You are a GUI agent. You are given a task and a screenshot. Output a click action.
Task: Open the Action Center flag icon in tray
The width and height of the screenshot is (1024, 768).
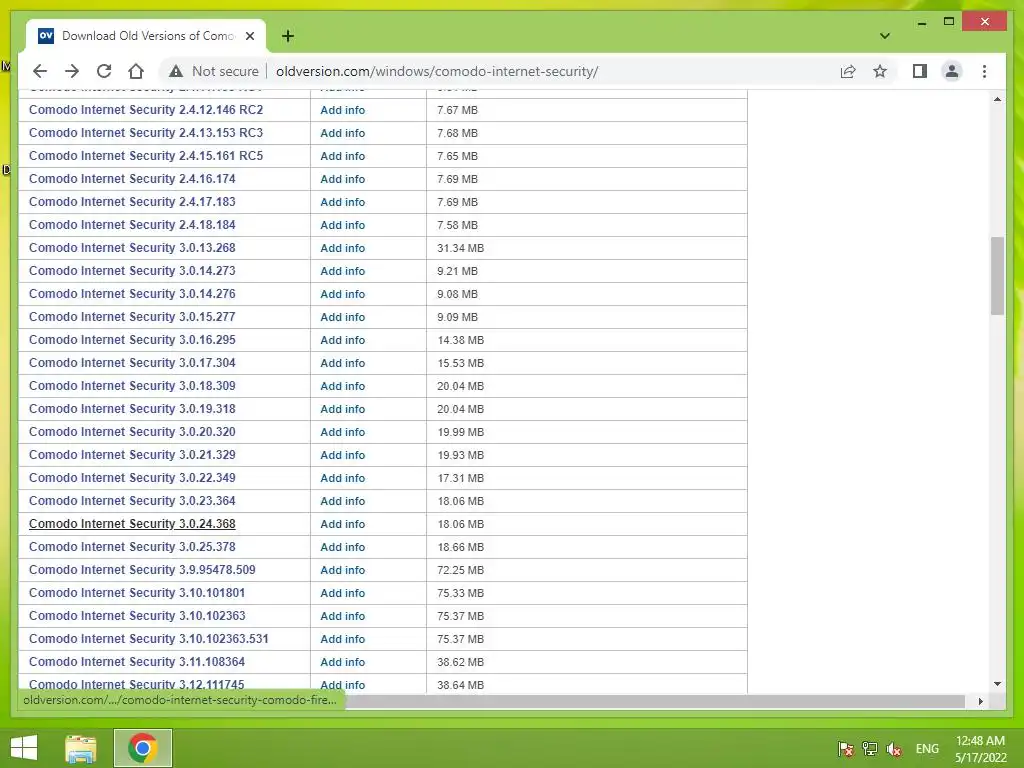[x=846, y=749]
